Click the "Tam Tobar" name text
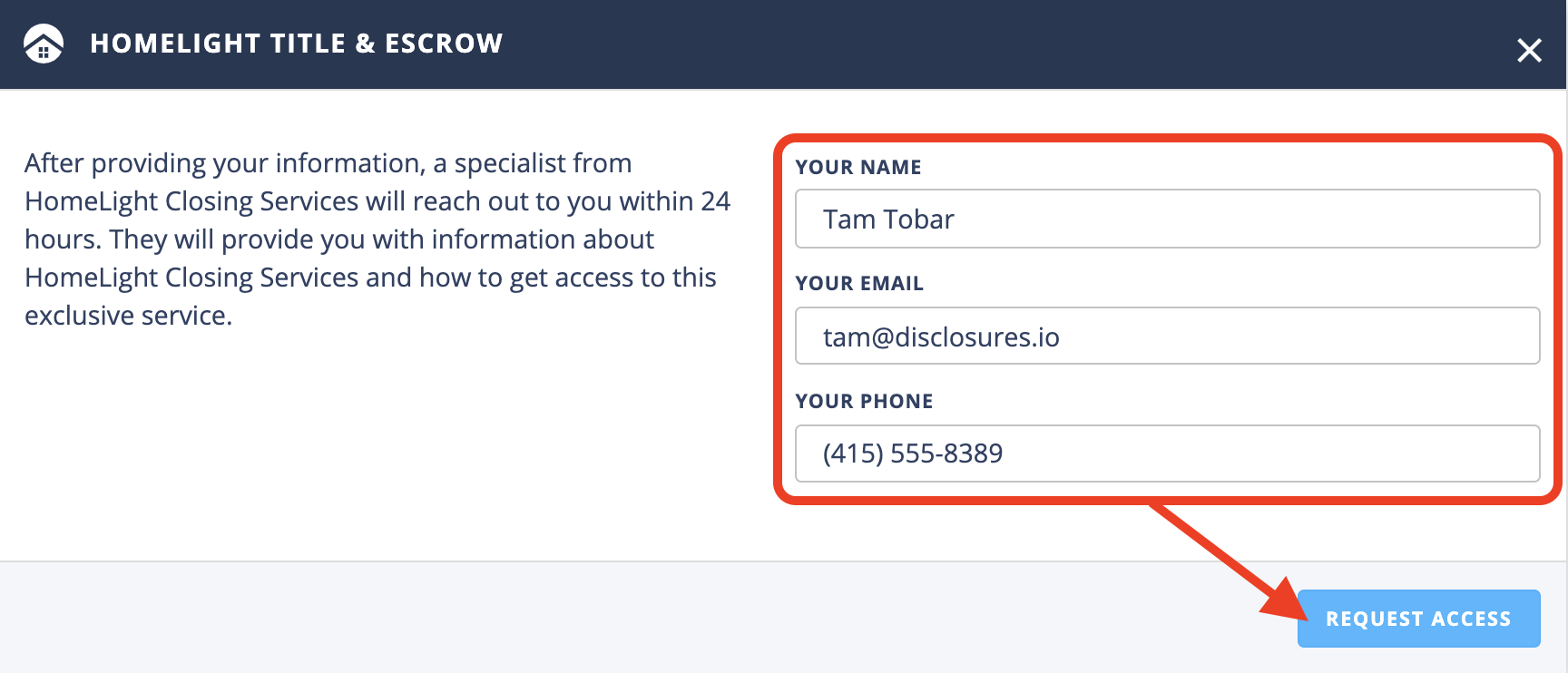1568x673 pixels. [888, 219]
